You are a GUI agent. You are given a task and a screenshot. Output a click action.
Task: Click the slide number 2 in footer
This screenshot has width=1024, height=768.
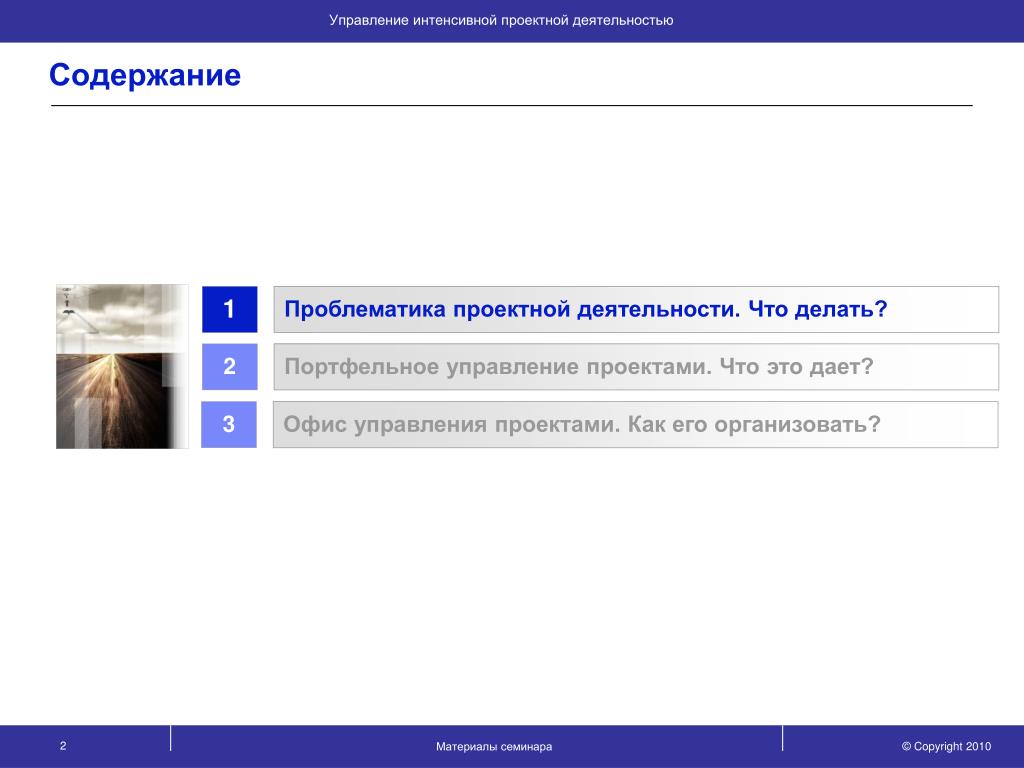coord(63,746)
